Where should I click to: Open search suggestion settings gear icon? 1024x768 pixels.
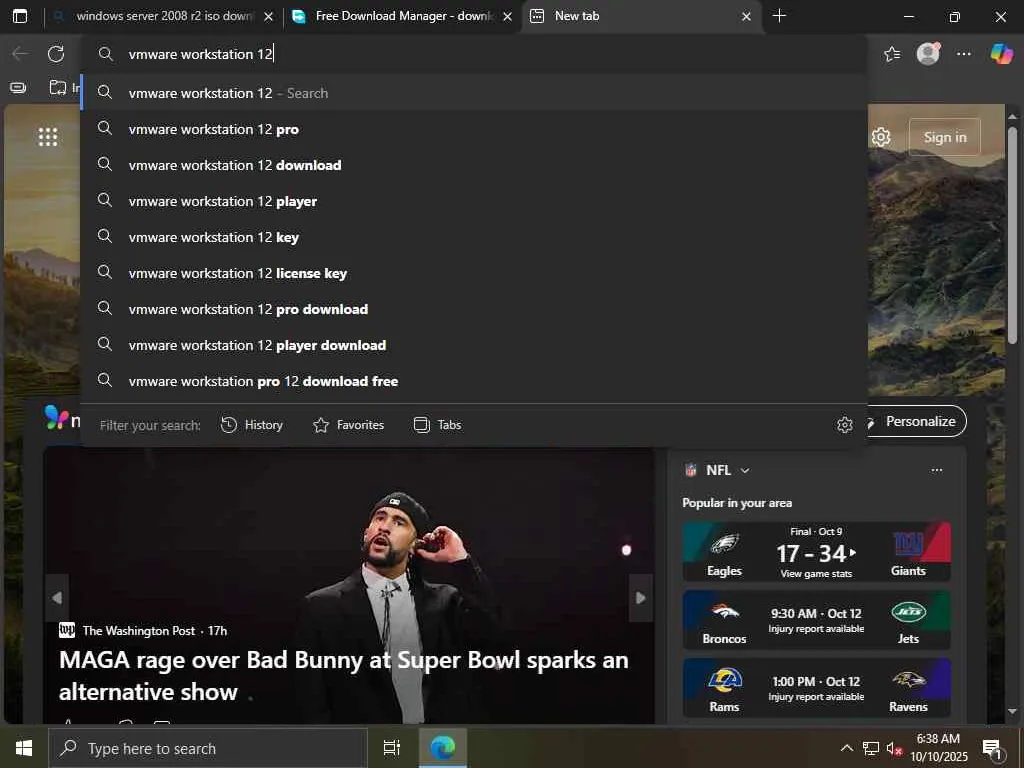coord(844,425)
